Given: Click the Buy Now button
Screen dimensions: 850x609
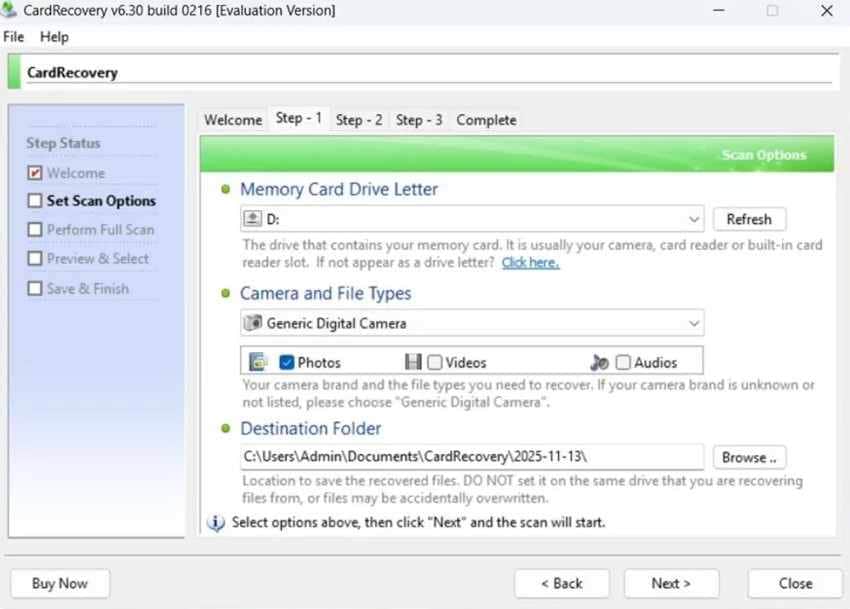Looking at the screenshot, I should click(x=60, y=584).
